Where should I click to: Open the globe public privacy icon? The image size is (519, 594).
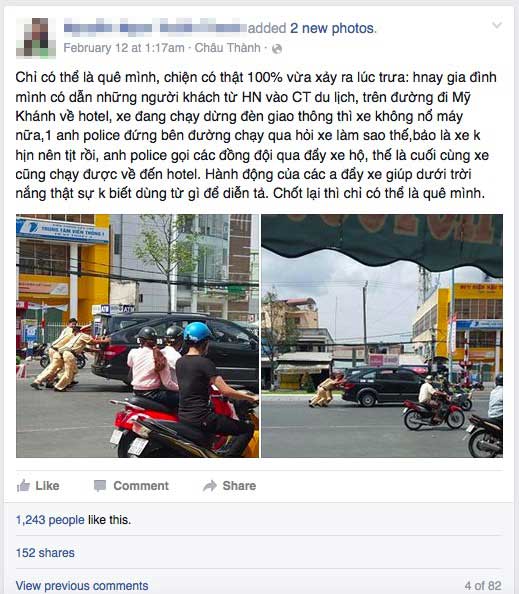point(277,49)
